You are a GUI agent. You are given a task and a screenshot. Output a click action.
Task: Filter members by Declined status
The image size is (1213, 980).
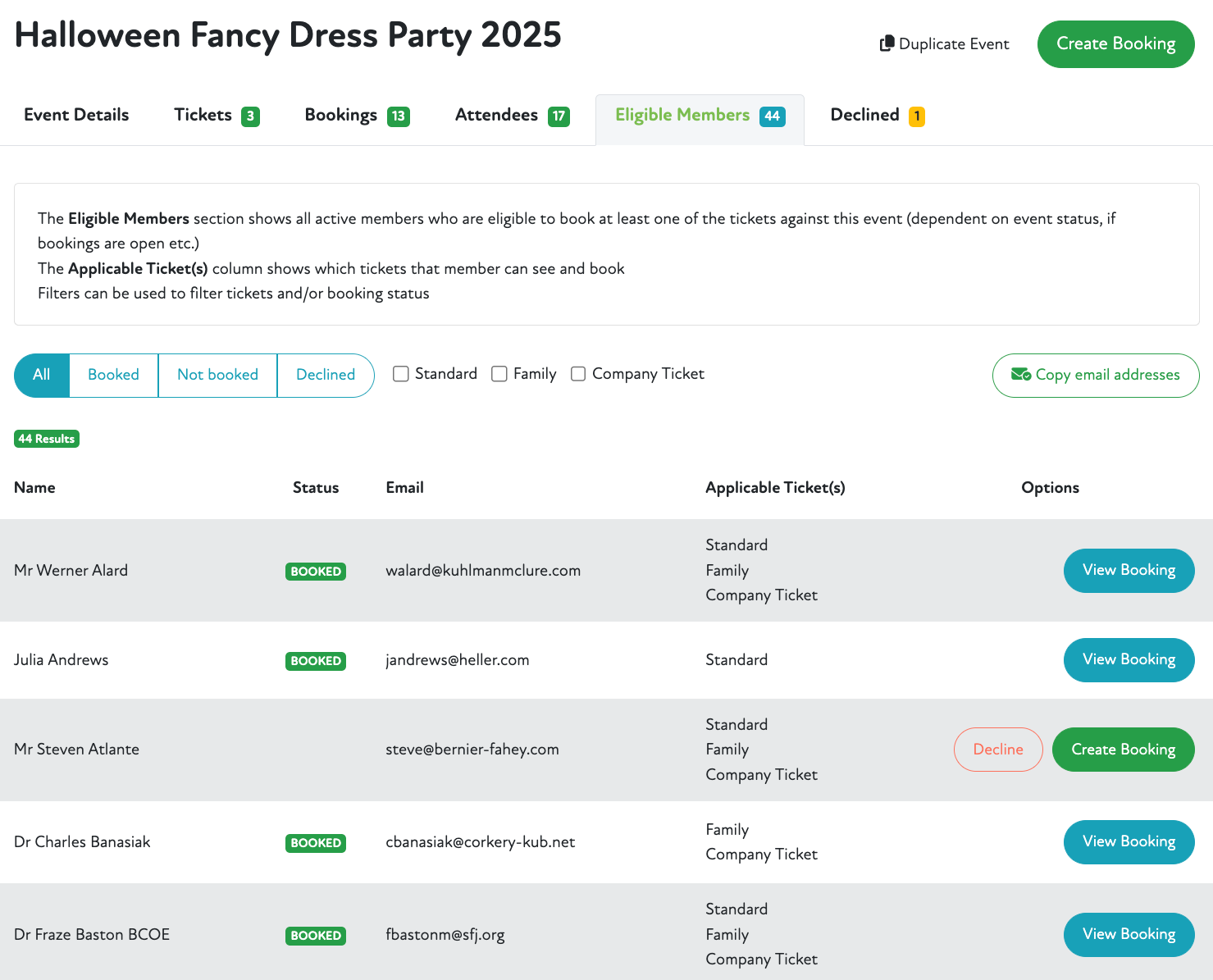coord(326,375)
